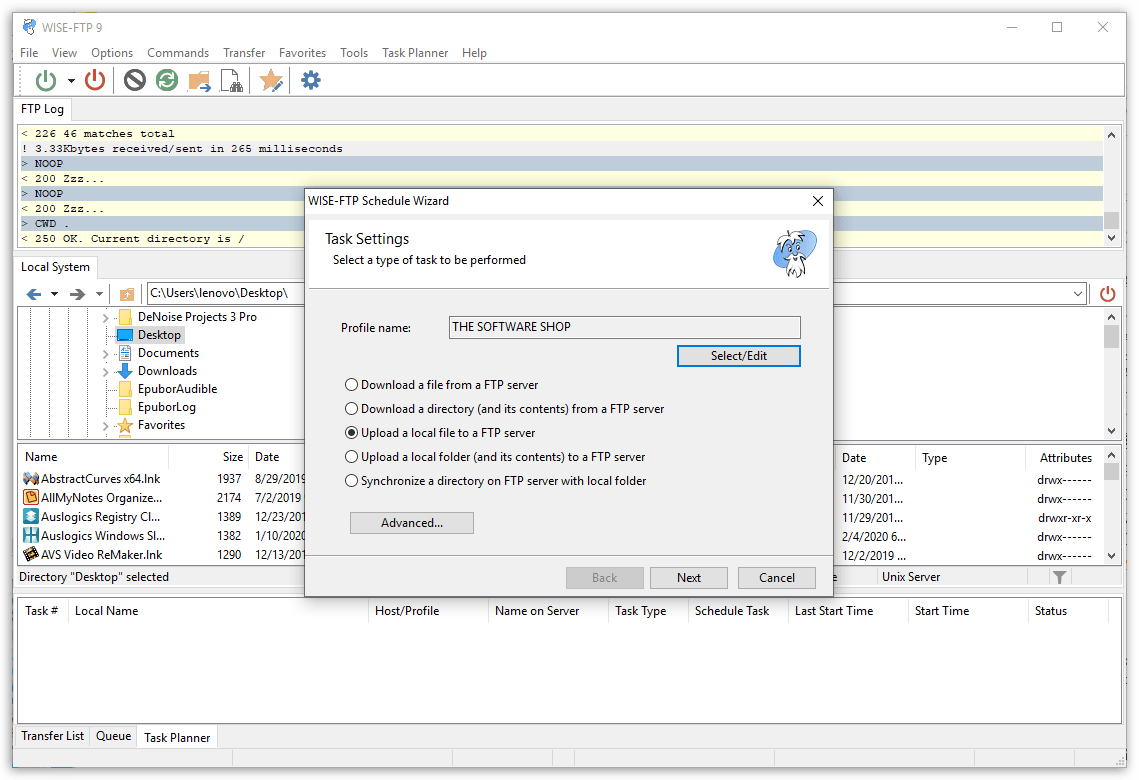
Task: Click the blue gear Options icon
Action: 310,80
